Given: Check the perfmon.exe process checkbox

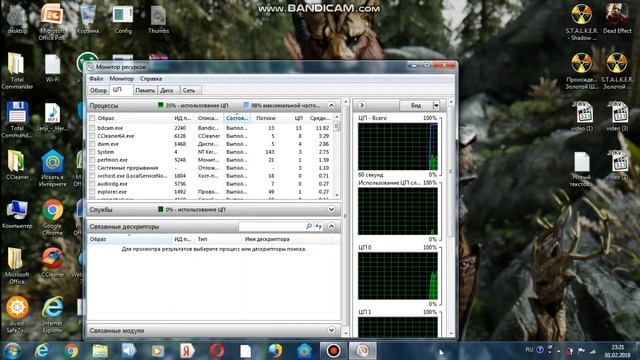Looking at the screenshot, I should [x=92, y=160].
